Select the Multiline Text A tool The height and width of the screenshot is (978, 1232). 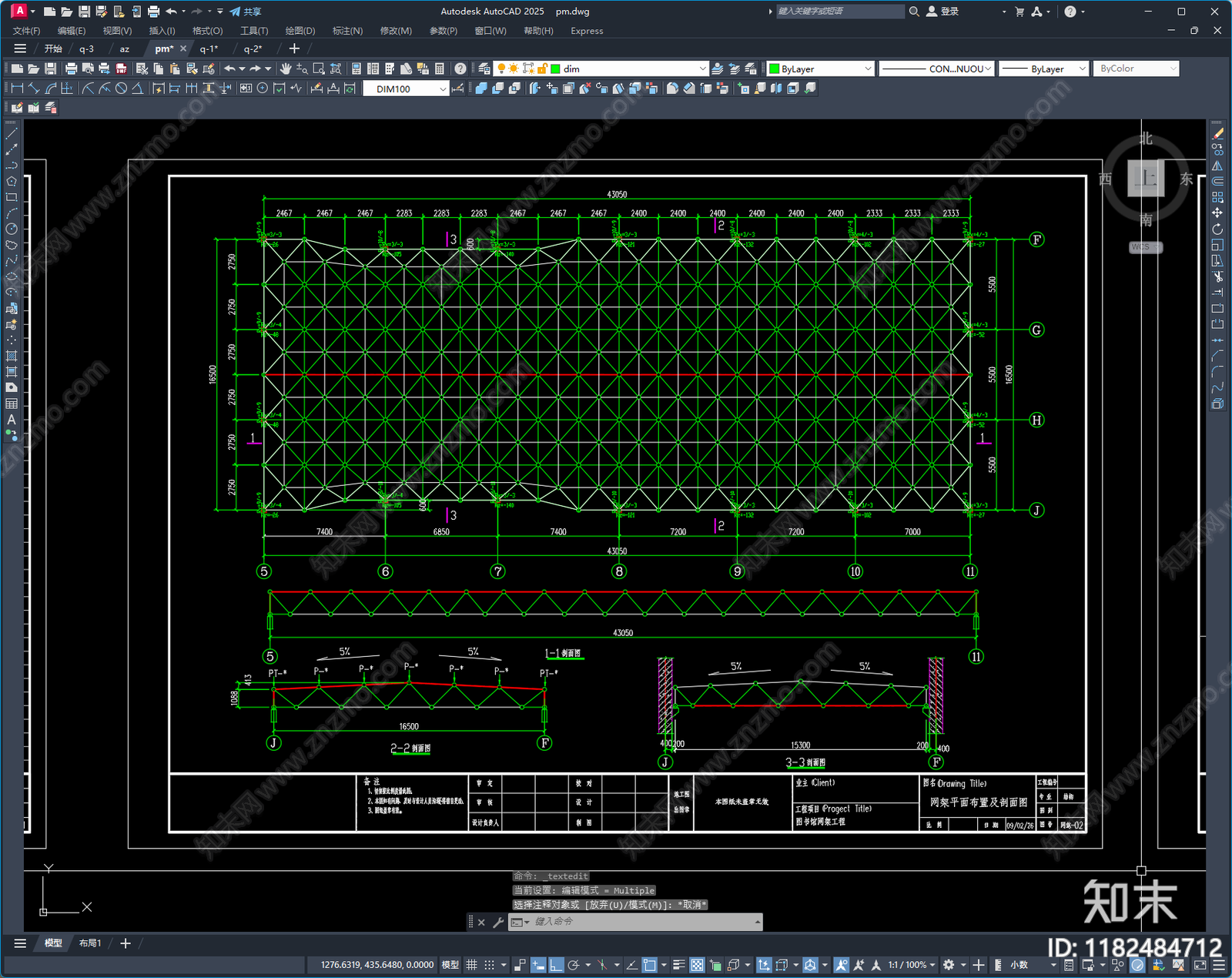click(x=11, y=420)
